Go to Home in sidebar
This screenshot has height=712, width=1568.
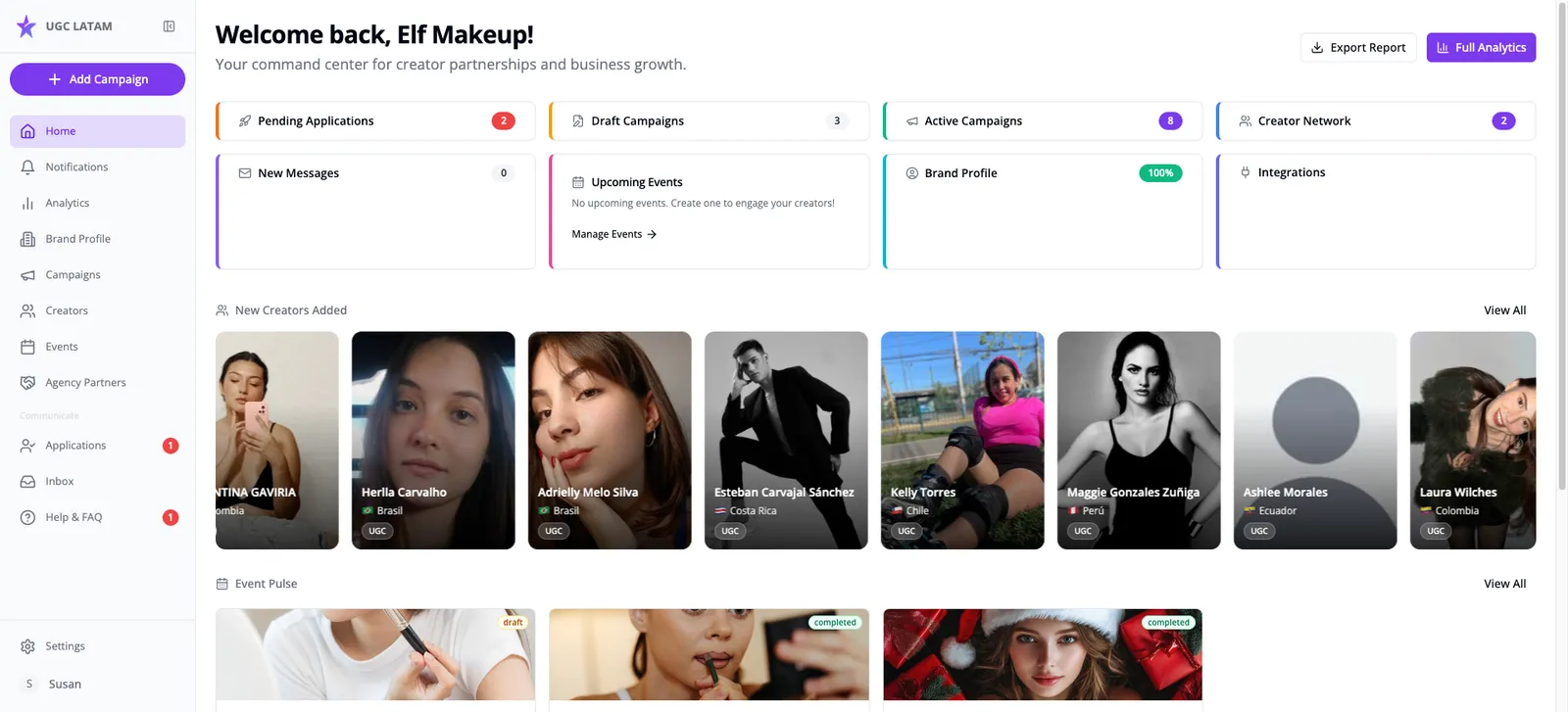97,131
